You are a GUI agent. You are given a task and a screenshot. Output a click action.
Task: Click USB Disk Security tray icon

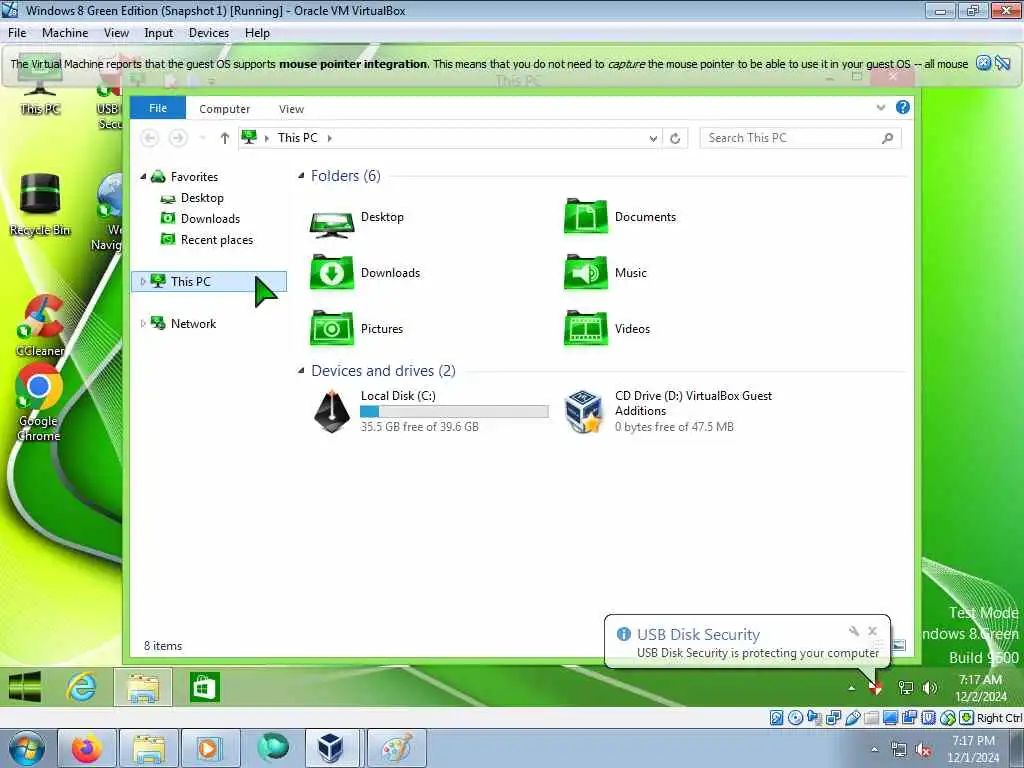point(875,688)
